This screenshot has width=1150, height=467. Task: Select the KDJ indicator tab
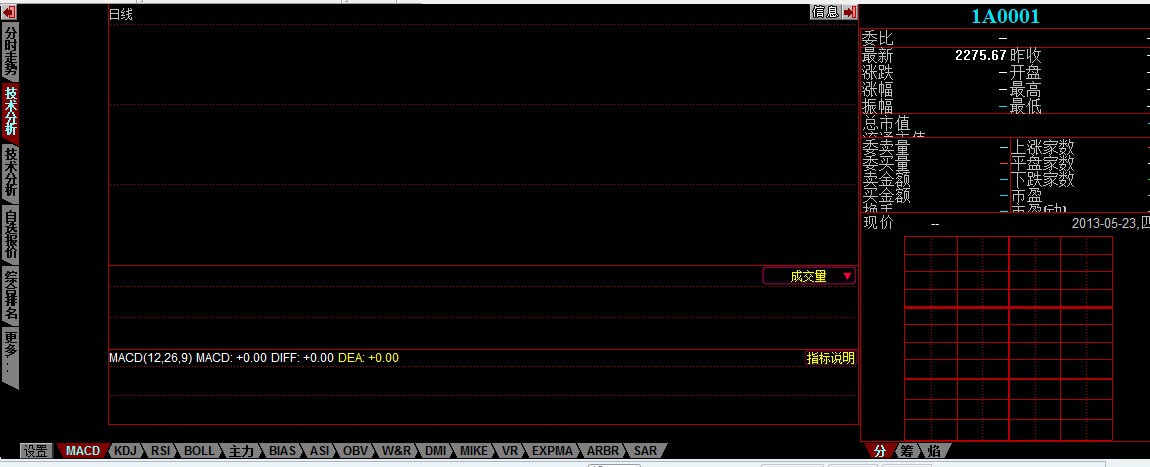coord(125,451)
